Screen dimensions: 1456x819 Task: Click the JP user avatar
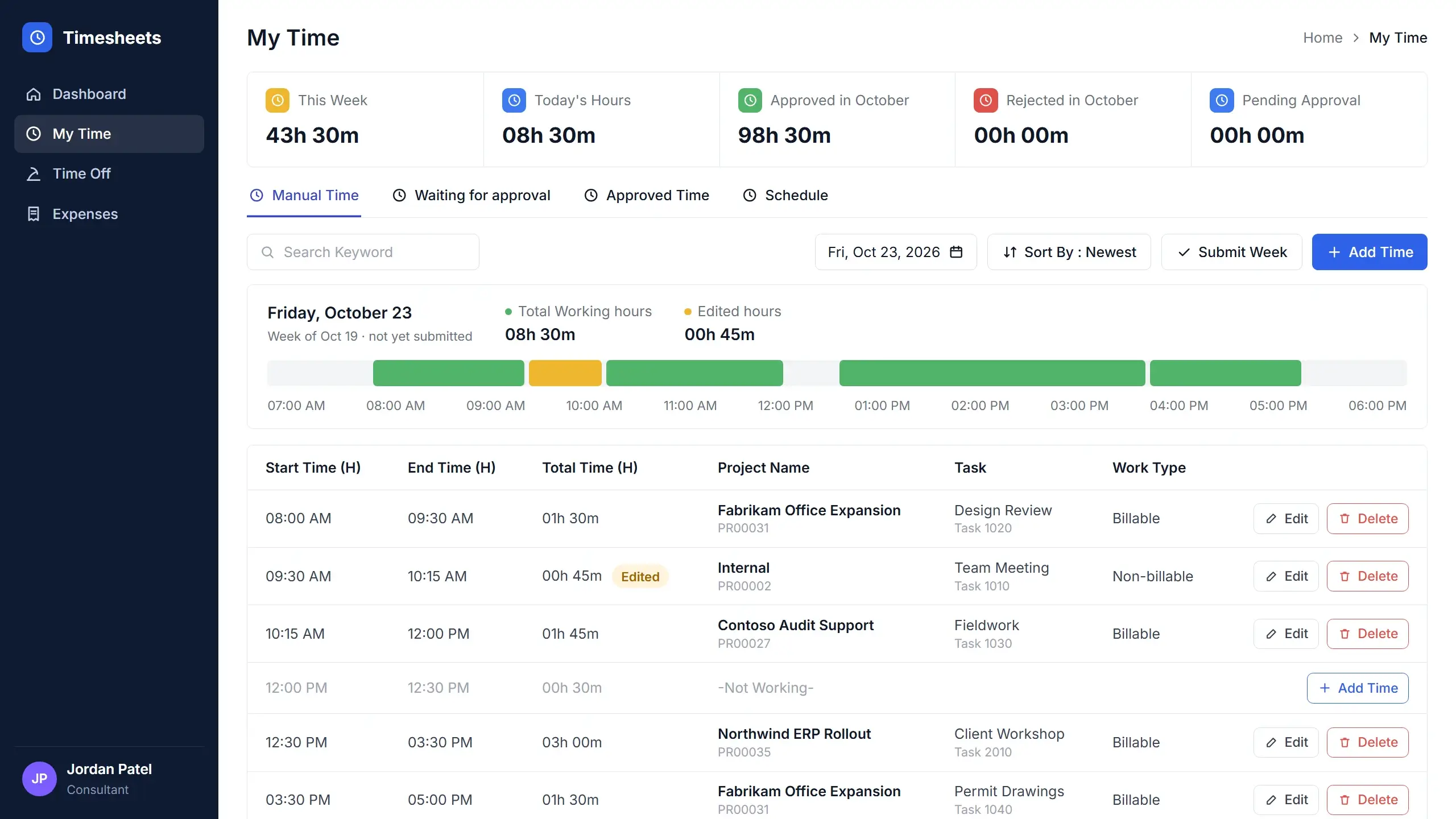[x=39, y=779]
